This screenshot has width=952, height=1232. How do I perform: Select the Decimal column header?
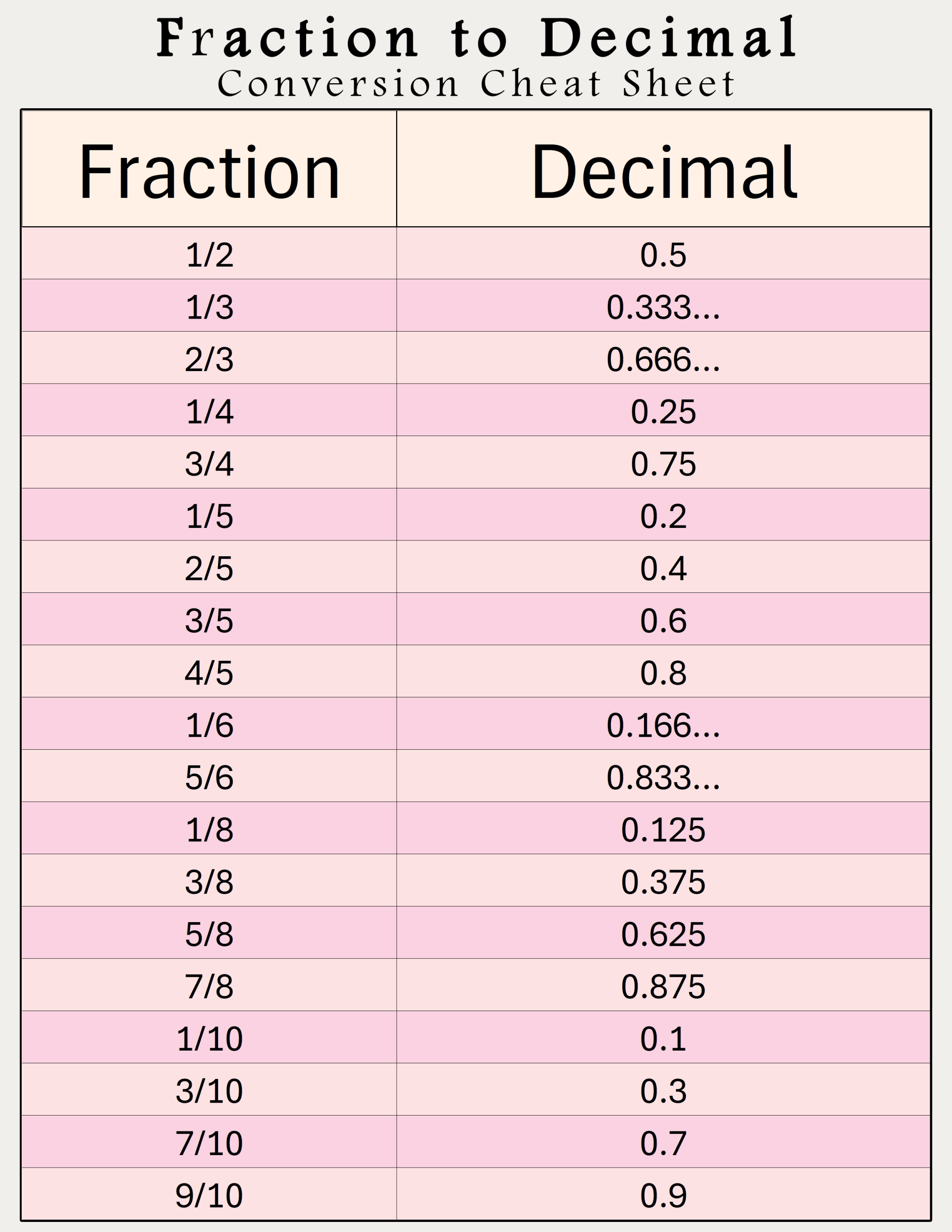pyautogui.click(x=664, y=171)
